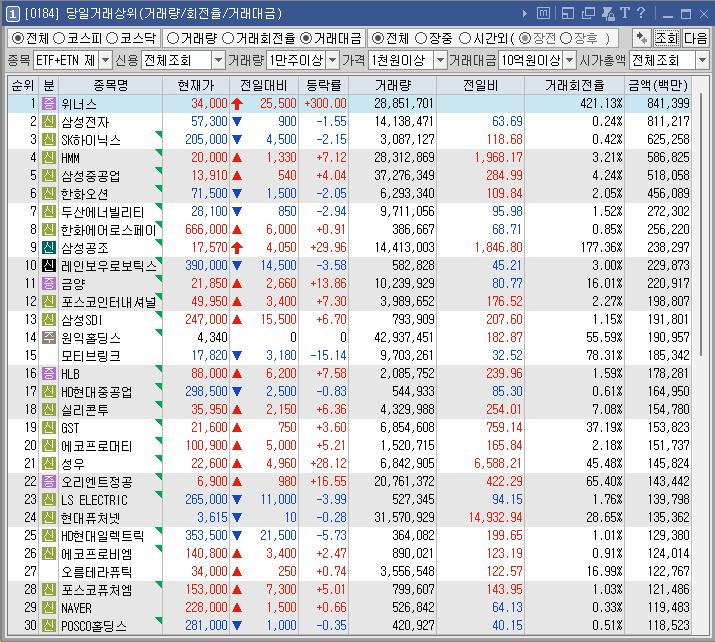Click the 전일비 column header
Image resolution: width=715 pixels, height=642 pixels.
click(480, 85)
